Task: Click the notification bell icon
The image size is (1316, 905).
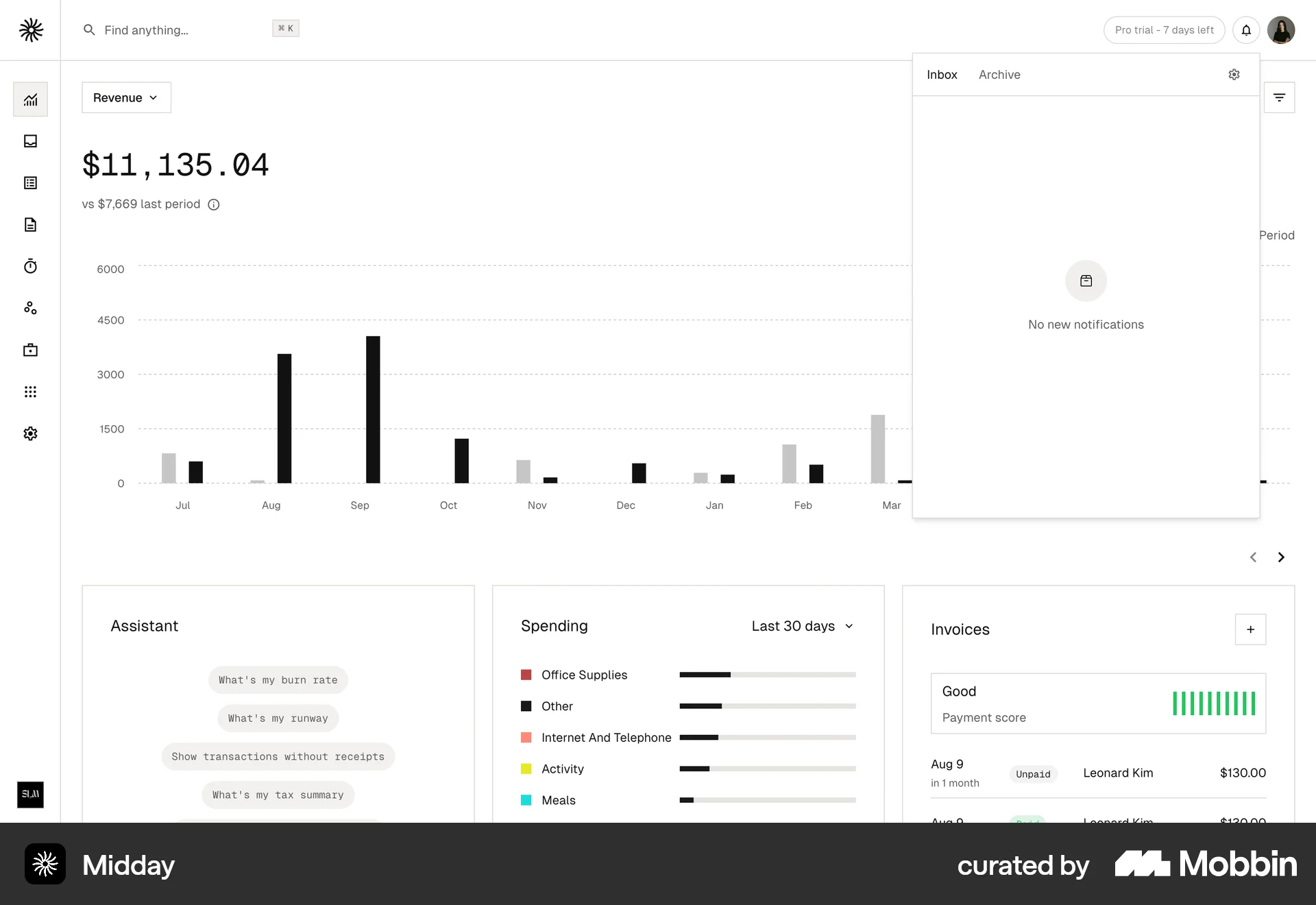Action: [x=1246, y=30]
